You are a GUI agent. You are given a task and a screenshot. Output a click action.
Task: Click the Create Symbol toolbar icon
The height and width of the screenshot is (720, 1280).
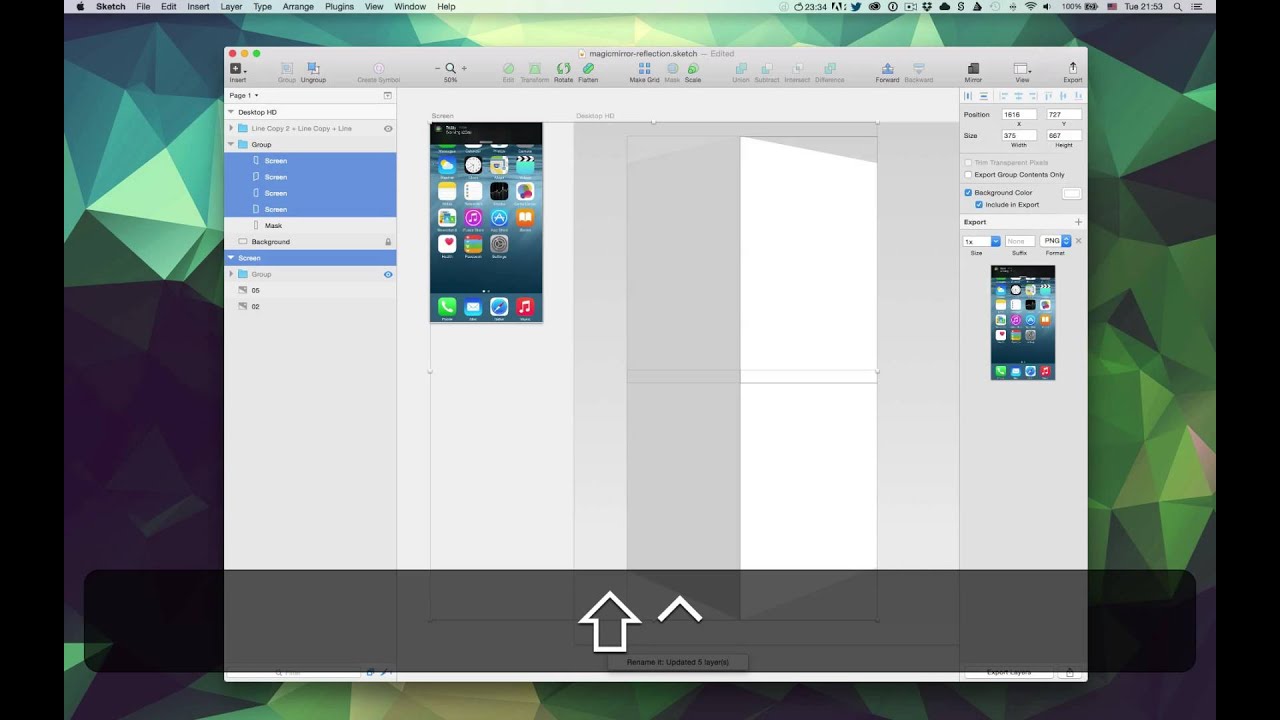point(378,69)
